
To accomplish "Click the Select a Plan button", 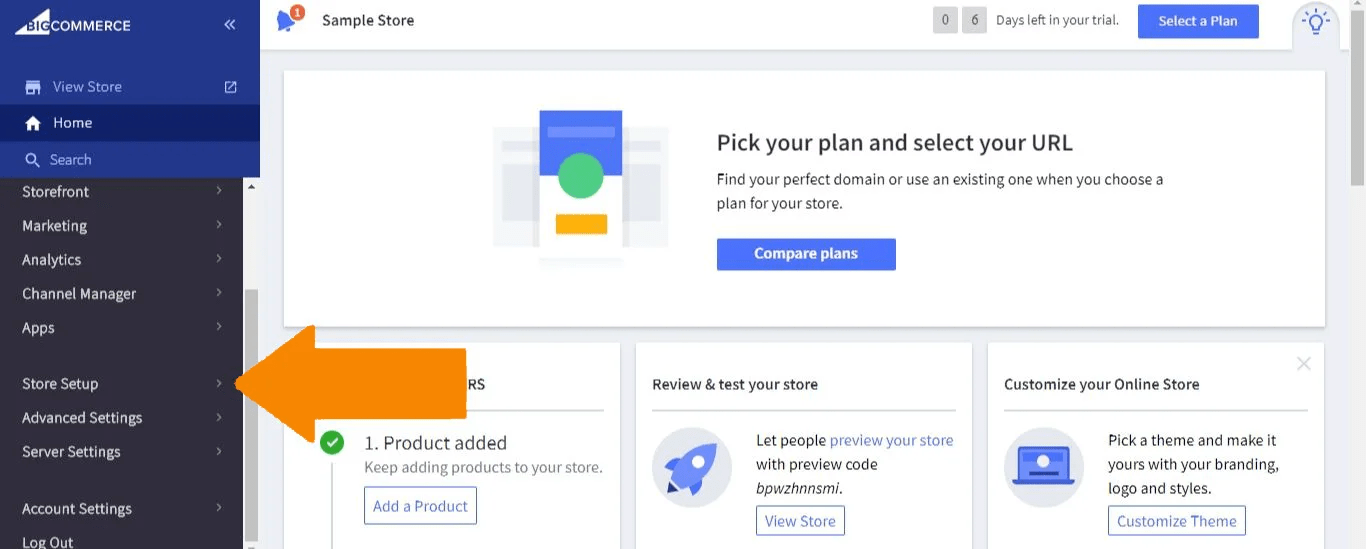I will 1197,21.
